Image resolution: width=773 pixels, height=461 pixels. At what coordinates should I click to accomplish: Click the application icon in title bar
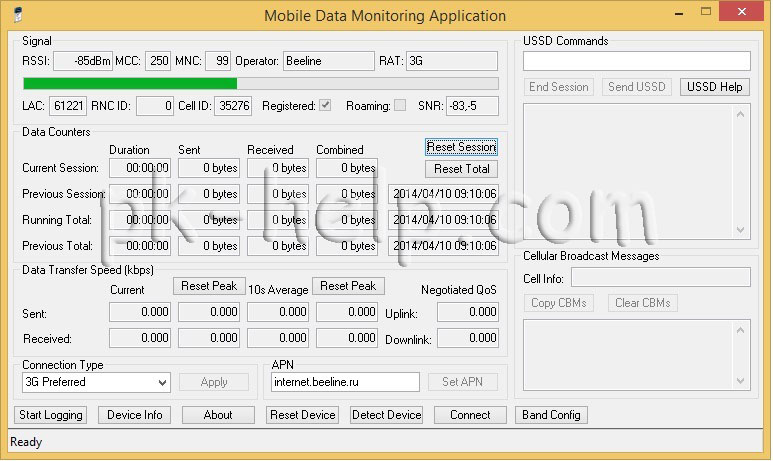click(x=18, y=14)
